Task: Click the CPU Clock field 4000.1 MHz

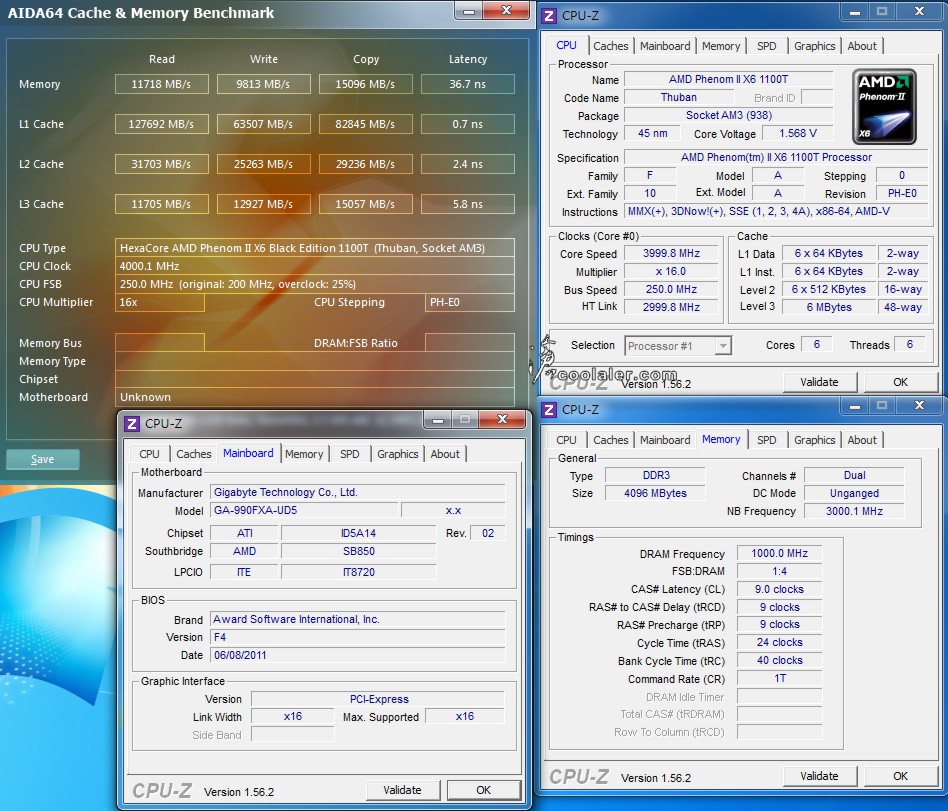Action: pos(314,266)
